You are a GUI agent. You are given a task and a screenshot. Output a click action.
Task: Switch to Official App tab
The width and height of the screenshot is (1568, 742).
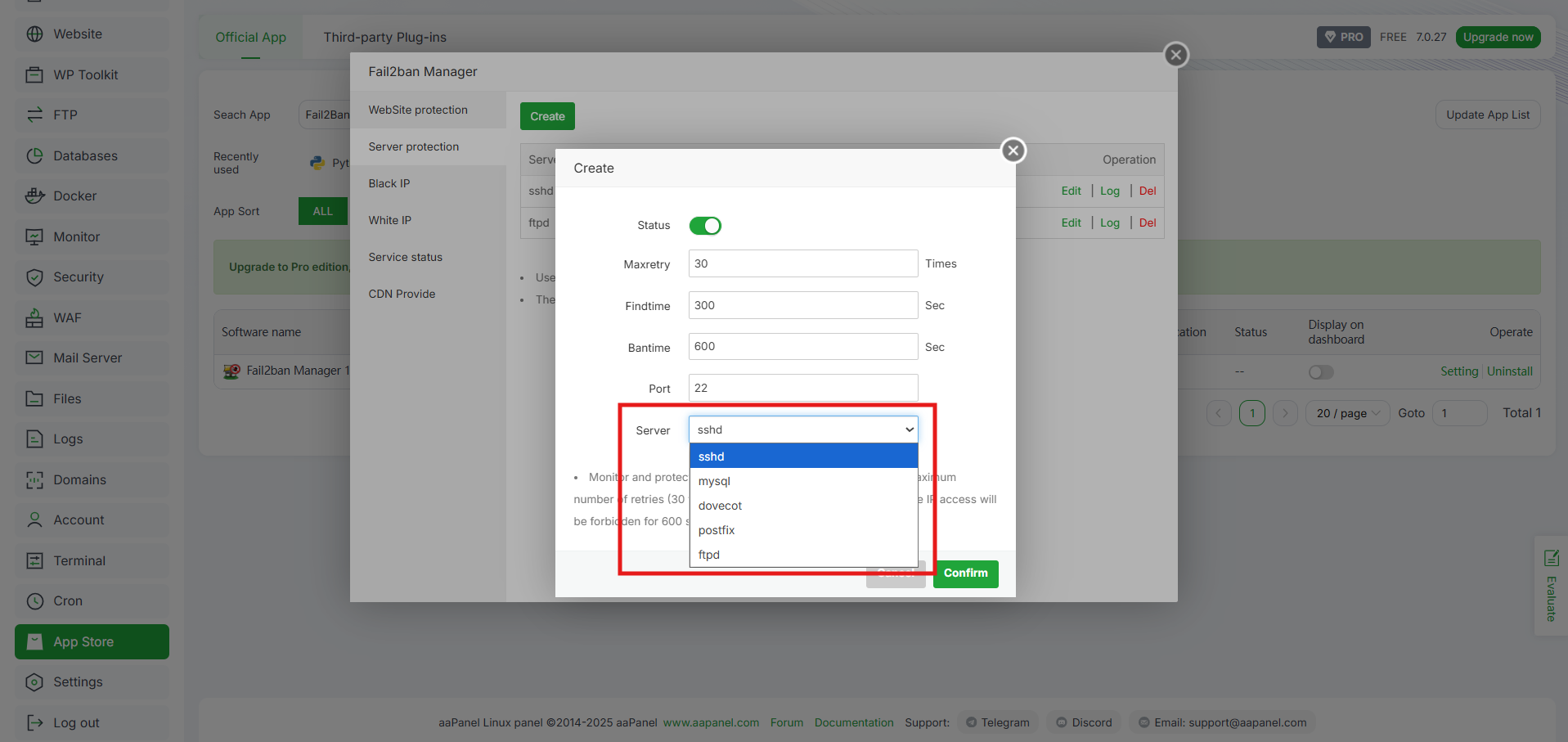tap(250, 37)
